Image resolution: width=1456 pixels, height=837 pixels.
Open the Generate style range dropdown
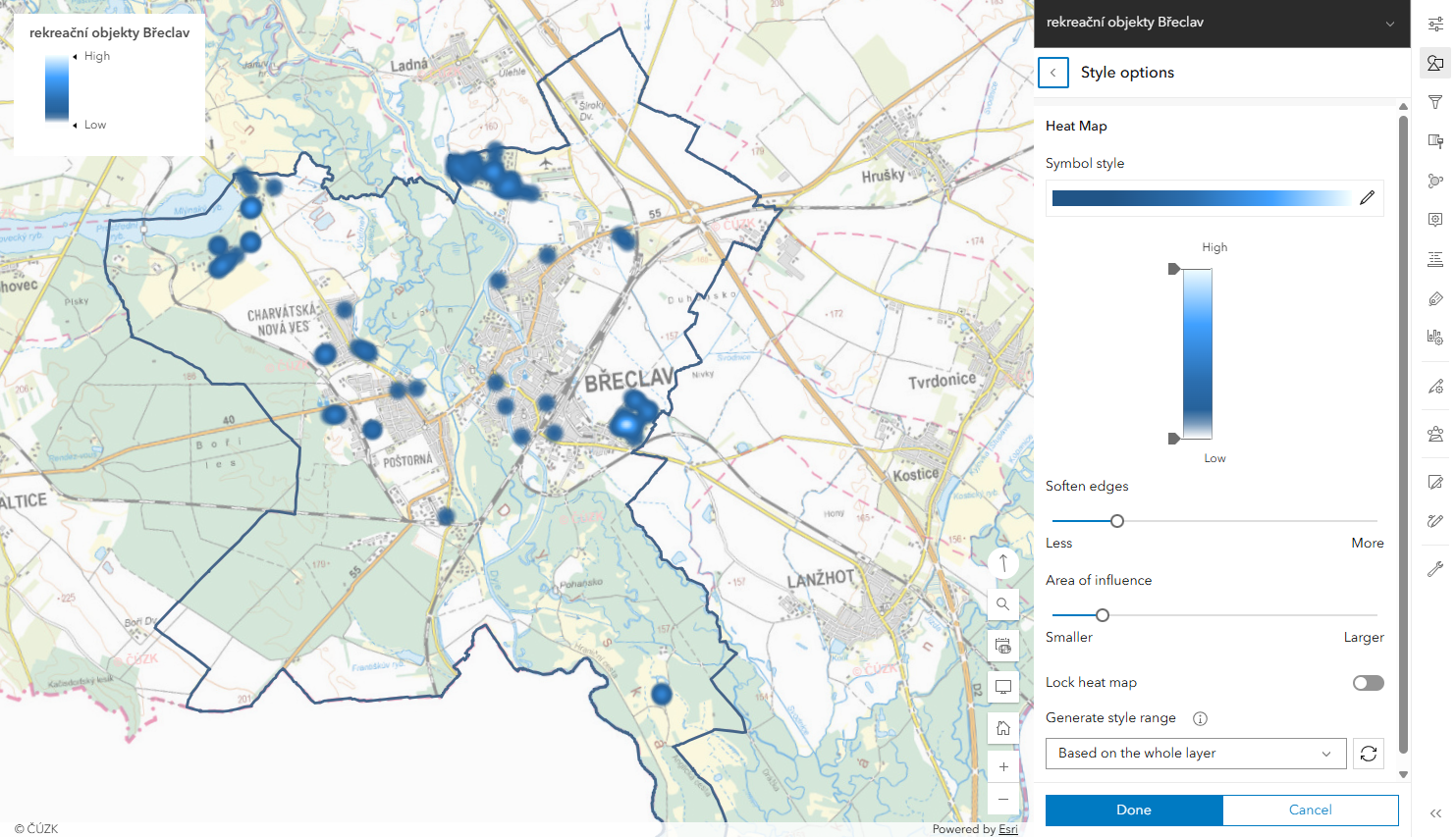tap(1195, 754)
